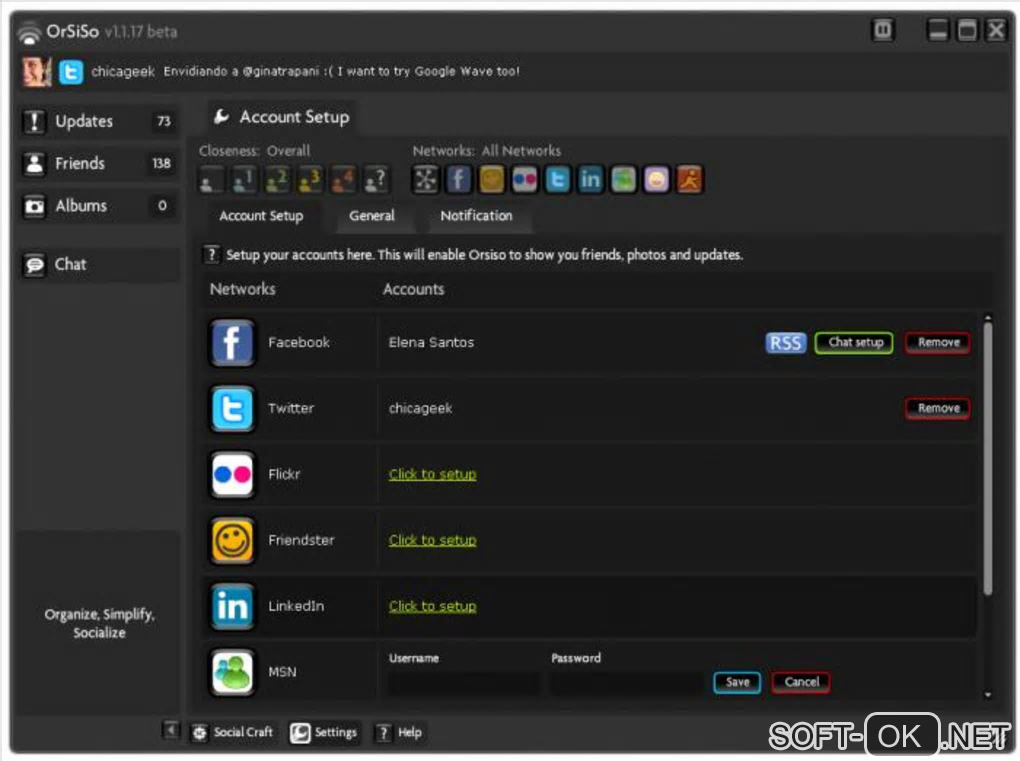Click the large MSN icon in the list
This screenshot has width=1020, height=761.
tap(232, 673)
